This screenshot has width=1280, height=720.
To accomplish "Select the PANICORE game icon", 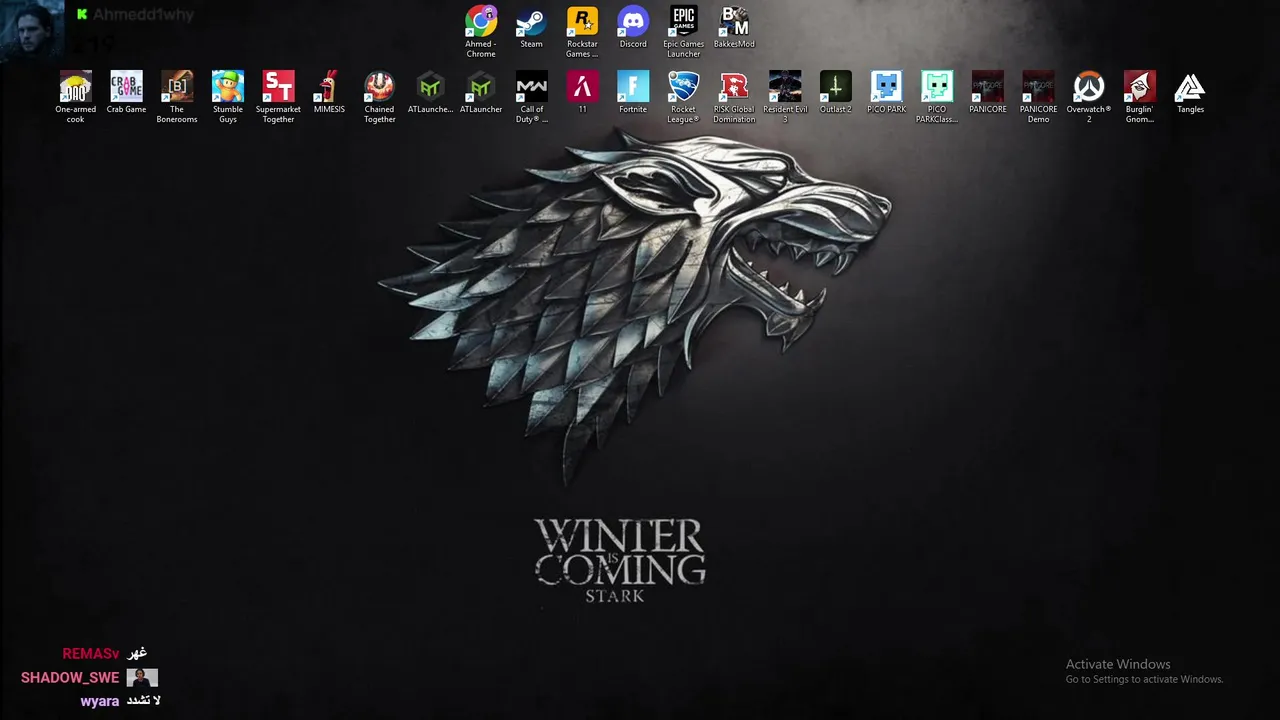I will tap(987, 92).
